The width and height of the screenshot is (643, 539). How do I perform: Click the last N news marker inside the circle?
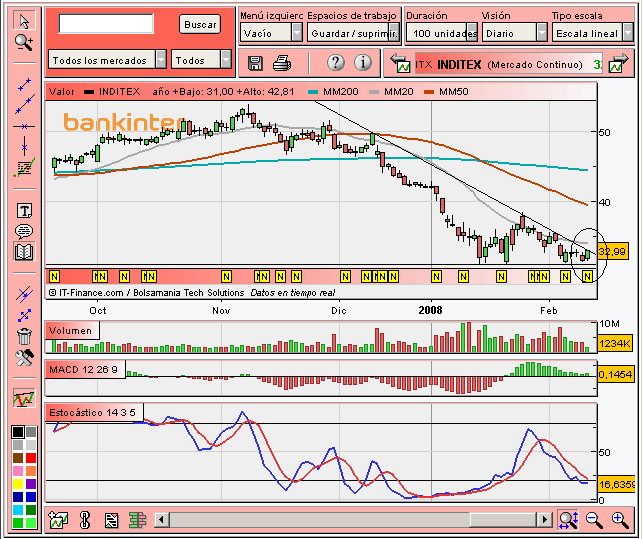click(x=587, y=276)
